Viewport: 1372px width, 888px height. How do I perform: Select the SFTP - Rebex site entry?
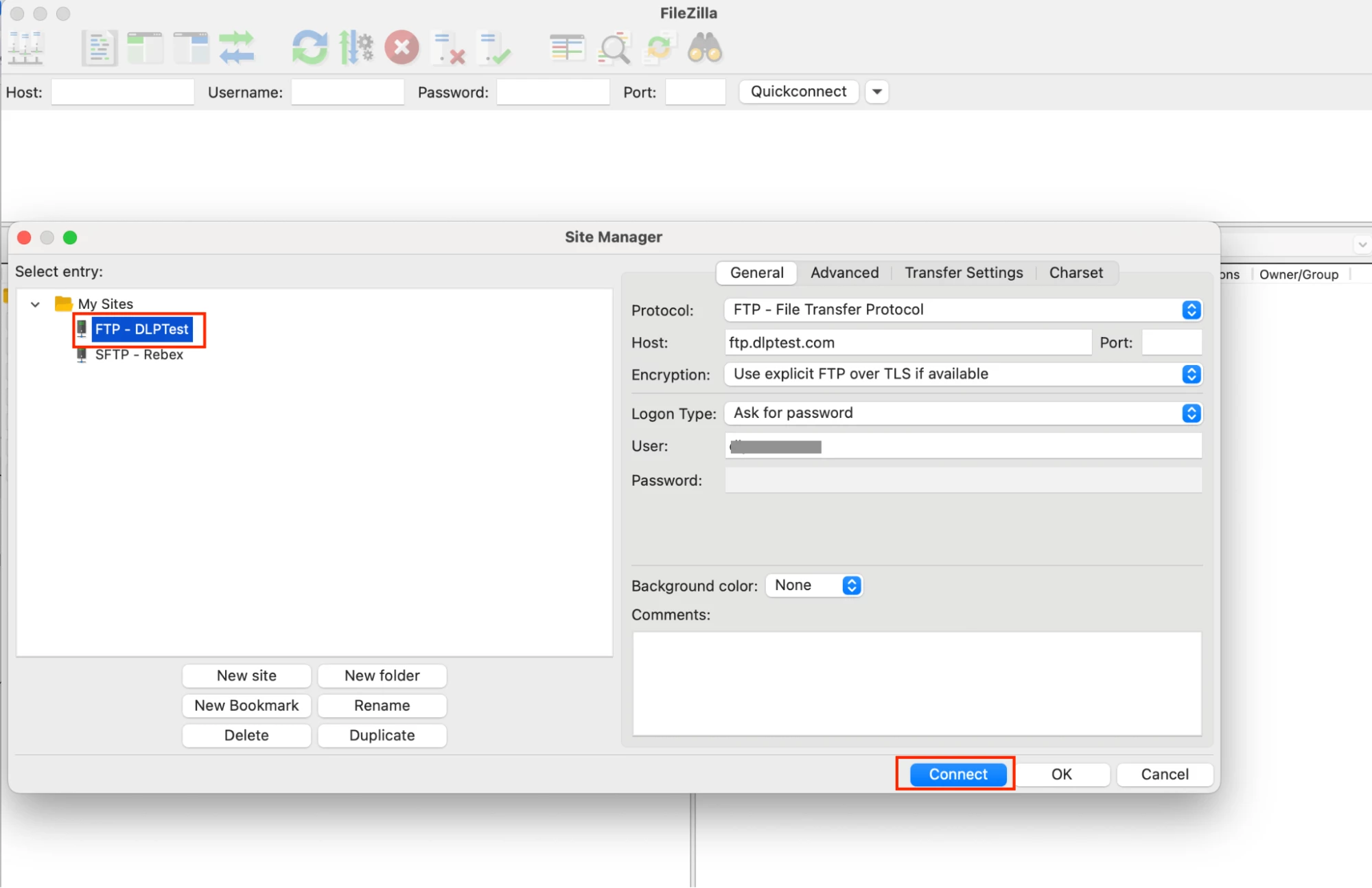(139, 355)
